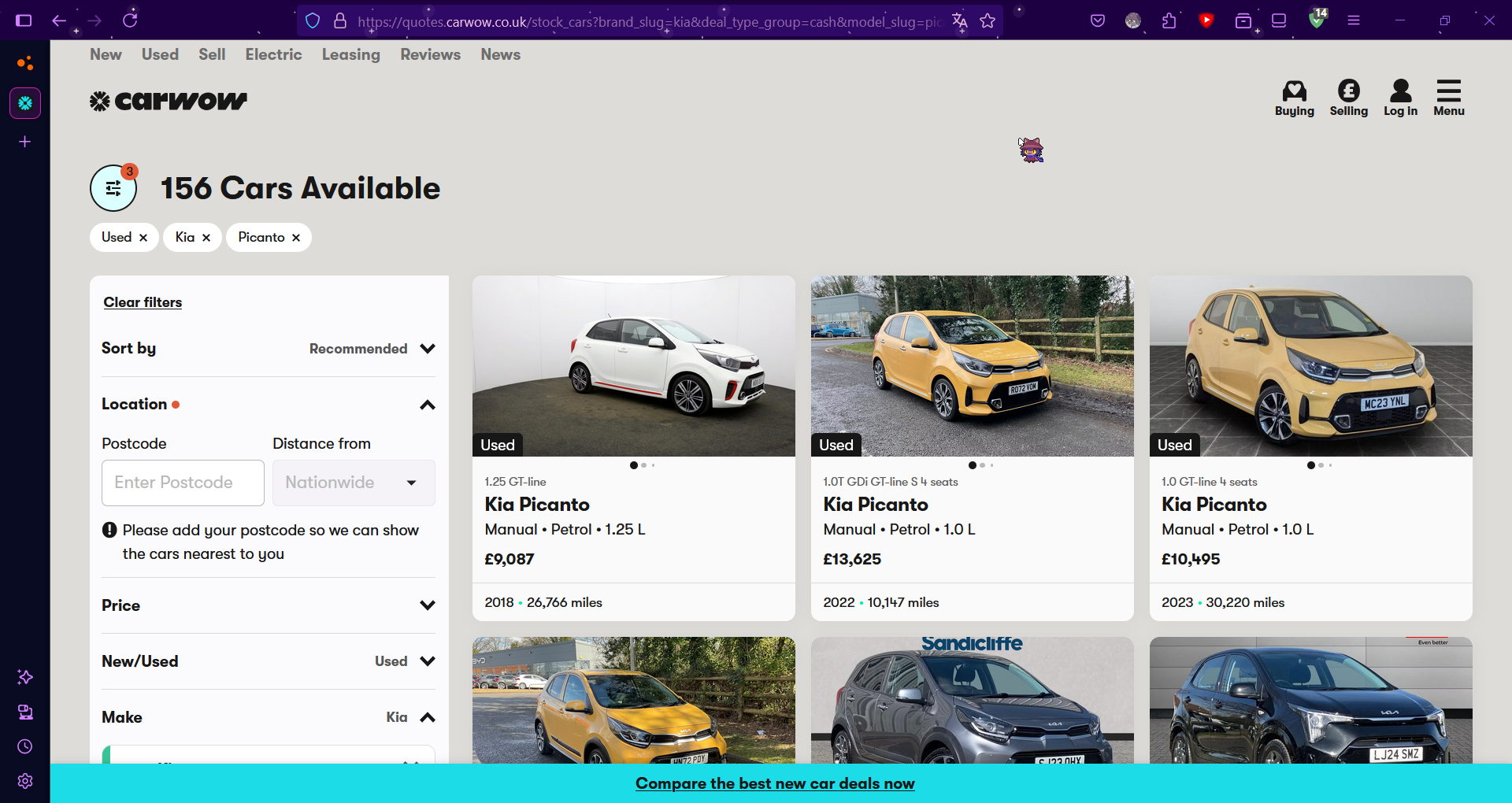The height and width of the screenshot is (803, 1512).
Task: Bookmark this page with the star icon
Action: point(988,21)
